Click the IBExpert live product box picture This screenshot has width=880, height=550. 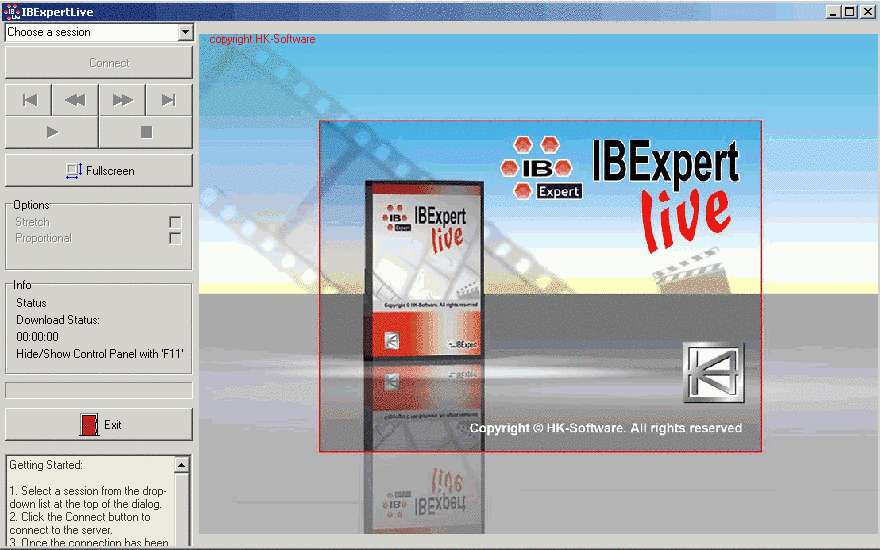coord(424,270)
